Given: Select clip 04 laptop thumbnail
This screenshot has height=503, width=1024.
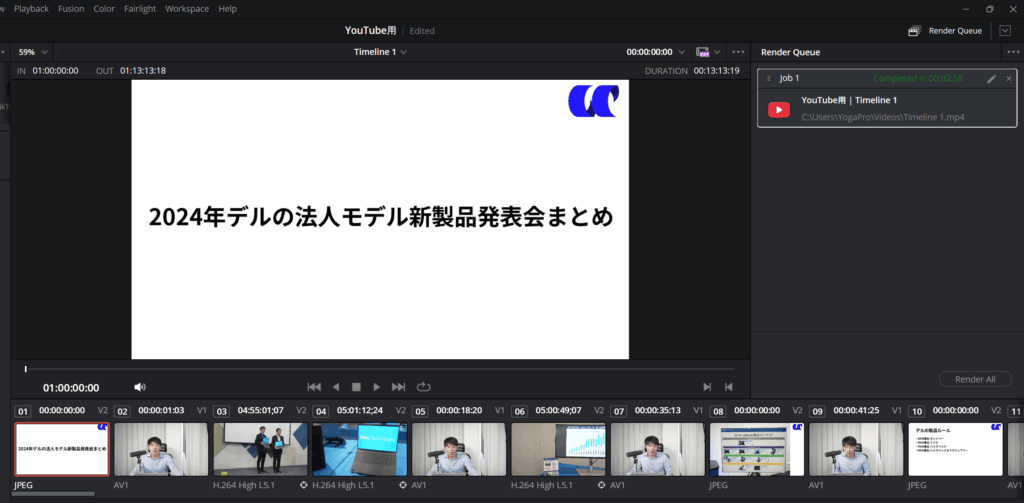Looking at the screenshot, I should (360, 449).
